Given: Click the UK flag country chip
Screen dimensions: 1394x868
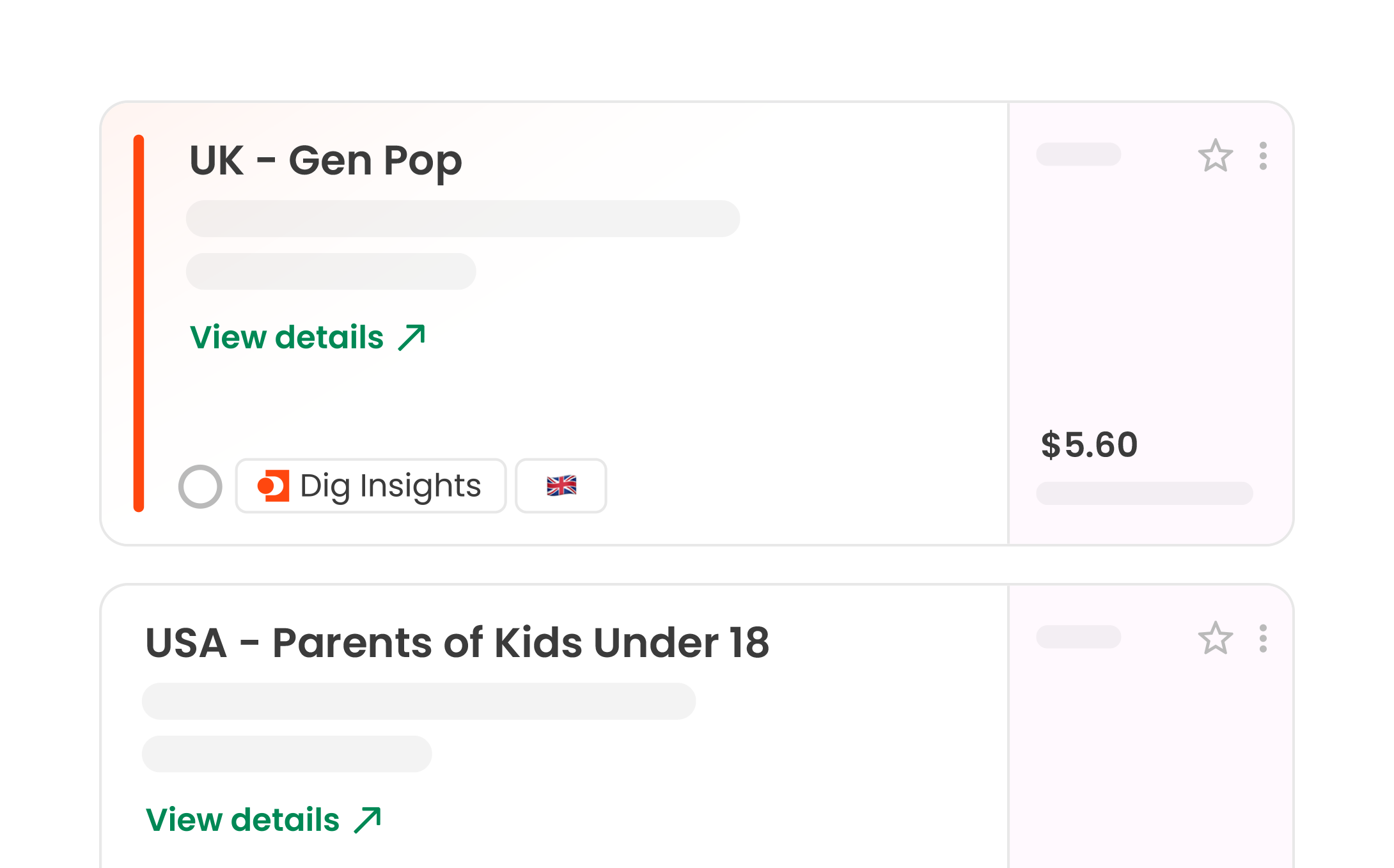Looking at the screenshot, I should pyautogui.click(x=561, y=486).
